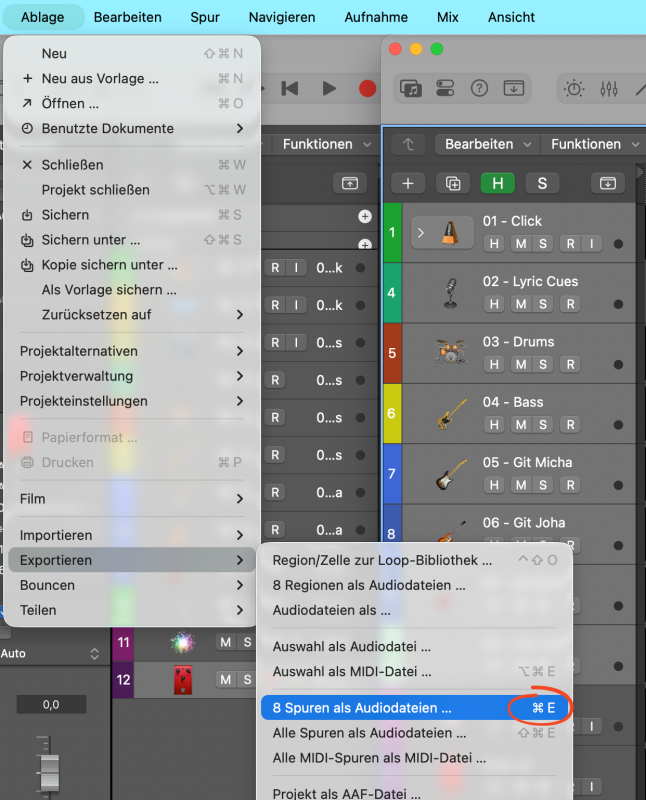
Task: Mute the 03 - Drums track
Action: [520, 364]
